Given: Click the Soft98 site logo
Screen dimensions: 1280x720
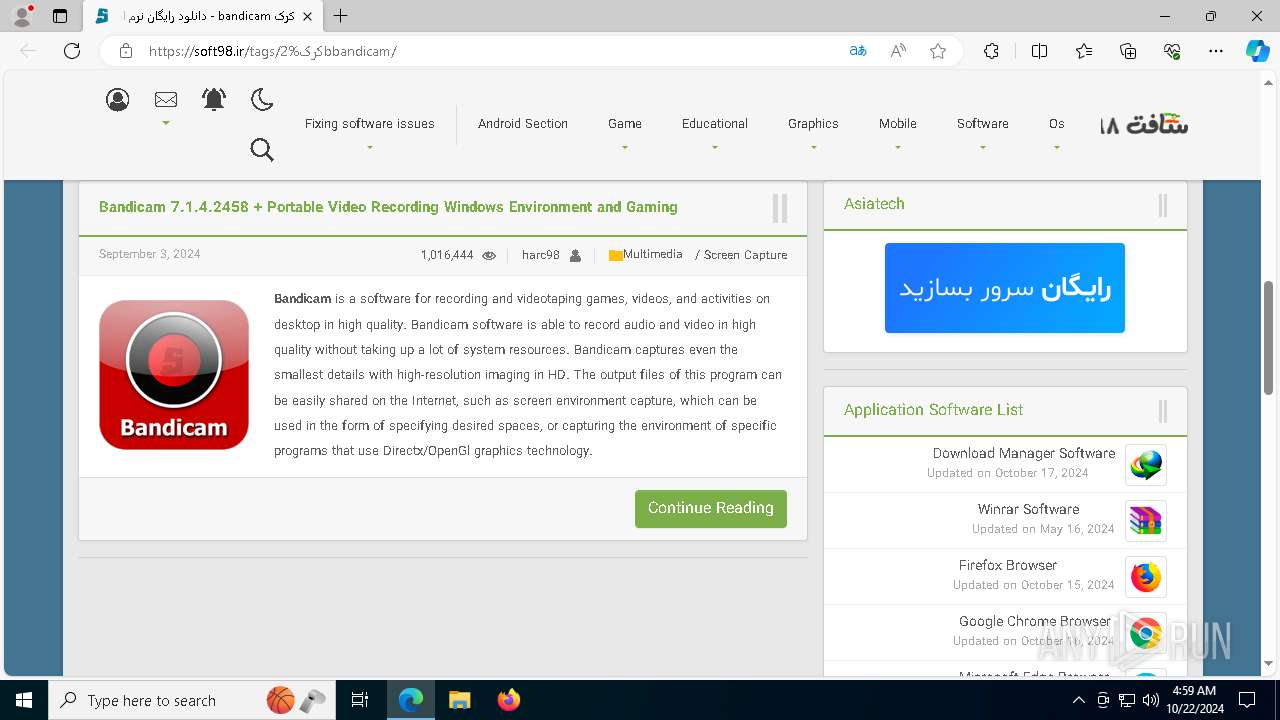Looking at the screenshot, I should click(1144, 125).
